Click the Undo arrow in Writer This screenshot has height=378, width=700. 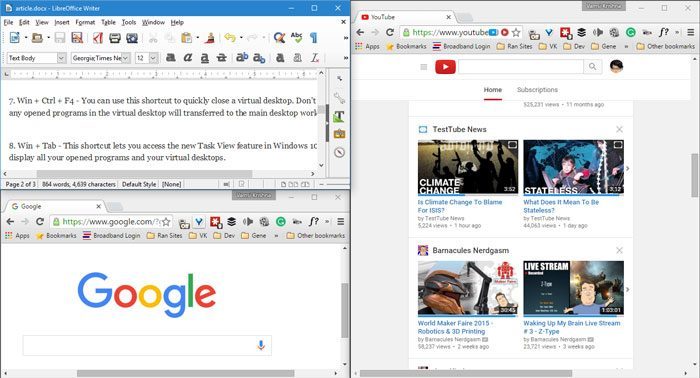point(230,38)
